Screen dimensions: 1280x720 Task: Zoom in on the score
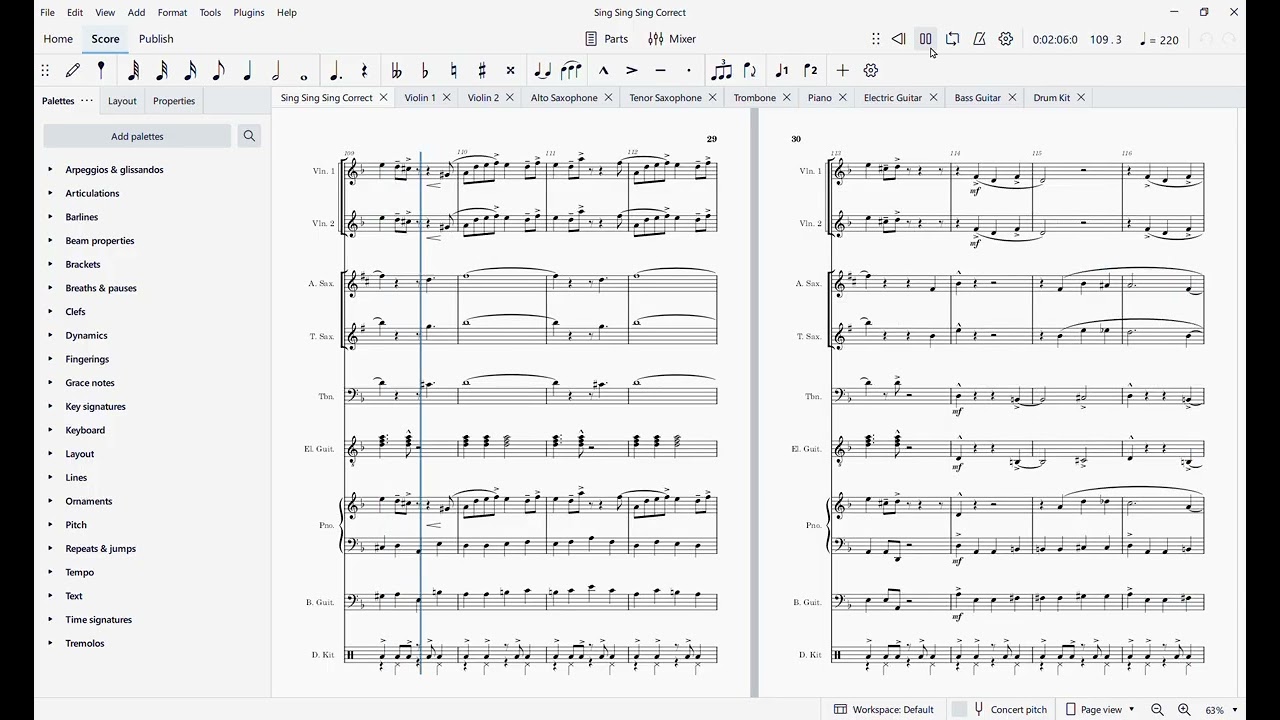1184,710
